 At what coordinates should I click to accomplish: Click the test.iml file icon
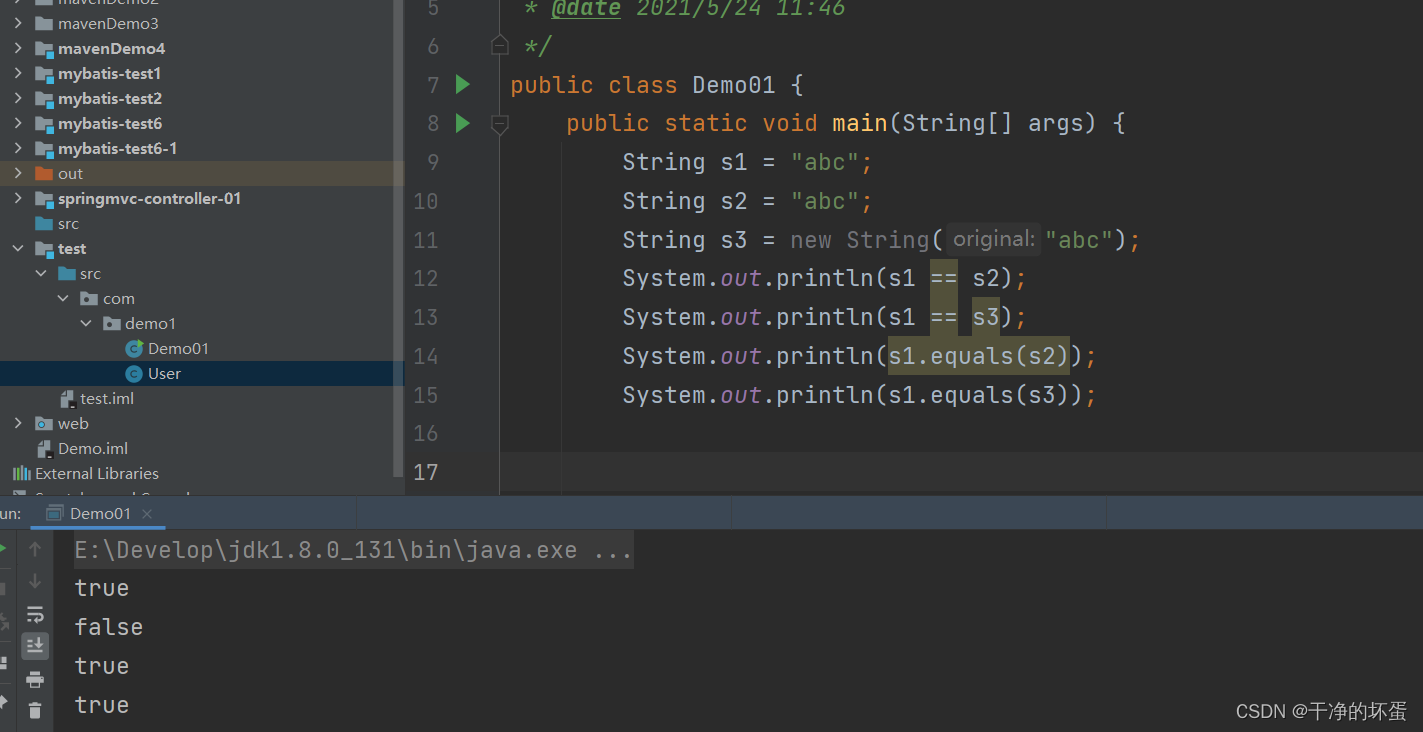tap(68, 399)
